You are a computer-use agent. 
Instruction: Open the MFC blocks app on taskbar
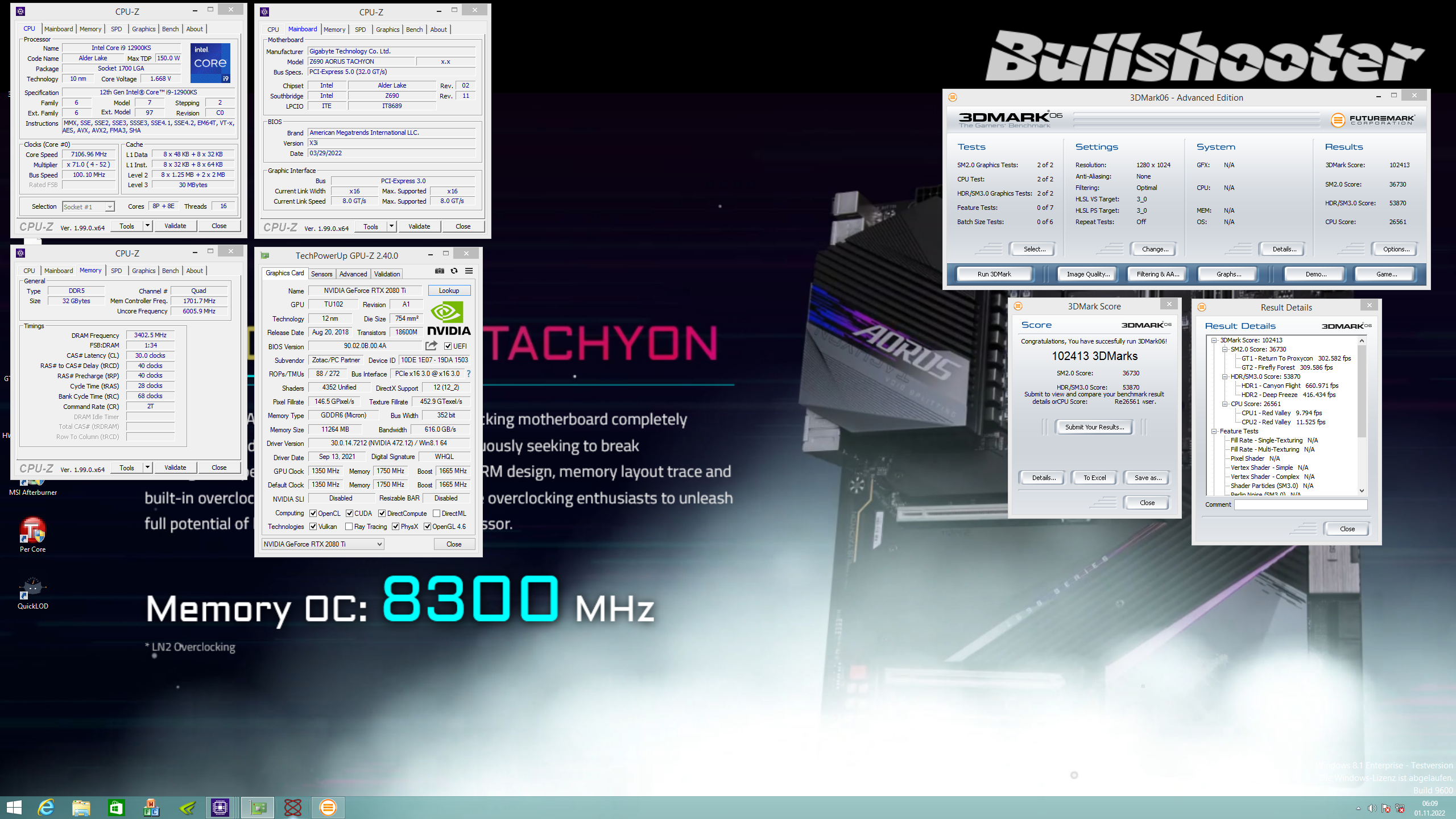pyautogui.click(x=151, y=807)
